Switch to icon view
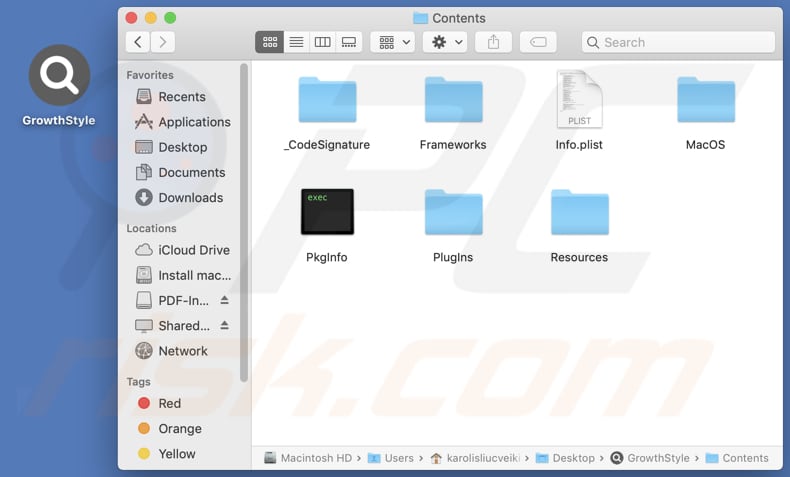The width and height of the screenshot is (790, 477). click(270, 42)
